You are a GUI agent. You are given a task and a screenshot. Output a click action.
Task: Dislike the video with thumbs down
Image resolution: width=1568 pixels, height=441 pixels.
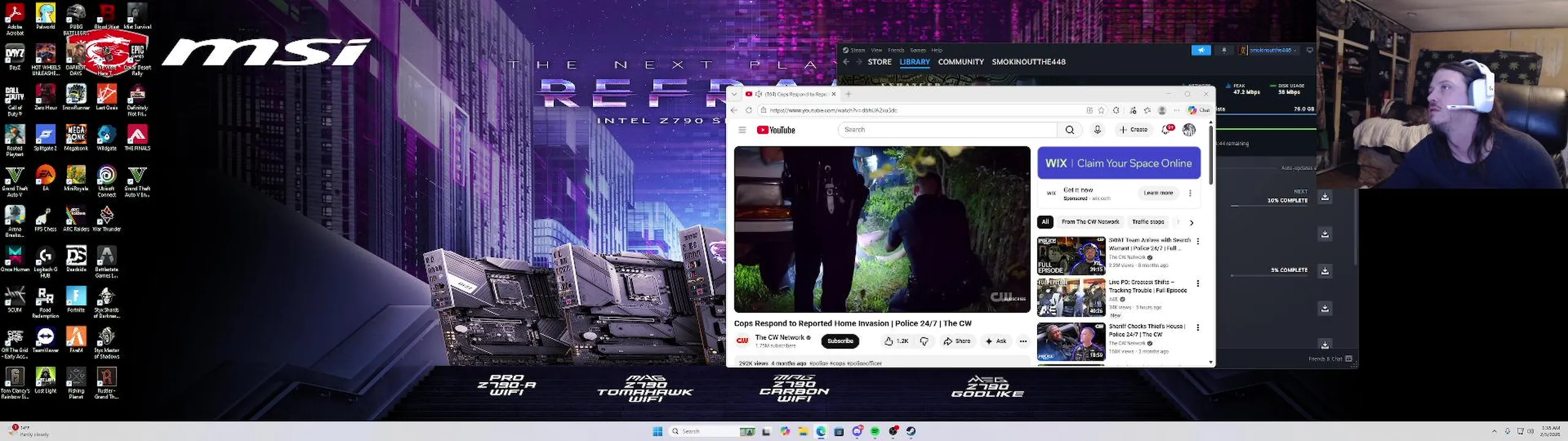[924, 341]
